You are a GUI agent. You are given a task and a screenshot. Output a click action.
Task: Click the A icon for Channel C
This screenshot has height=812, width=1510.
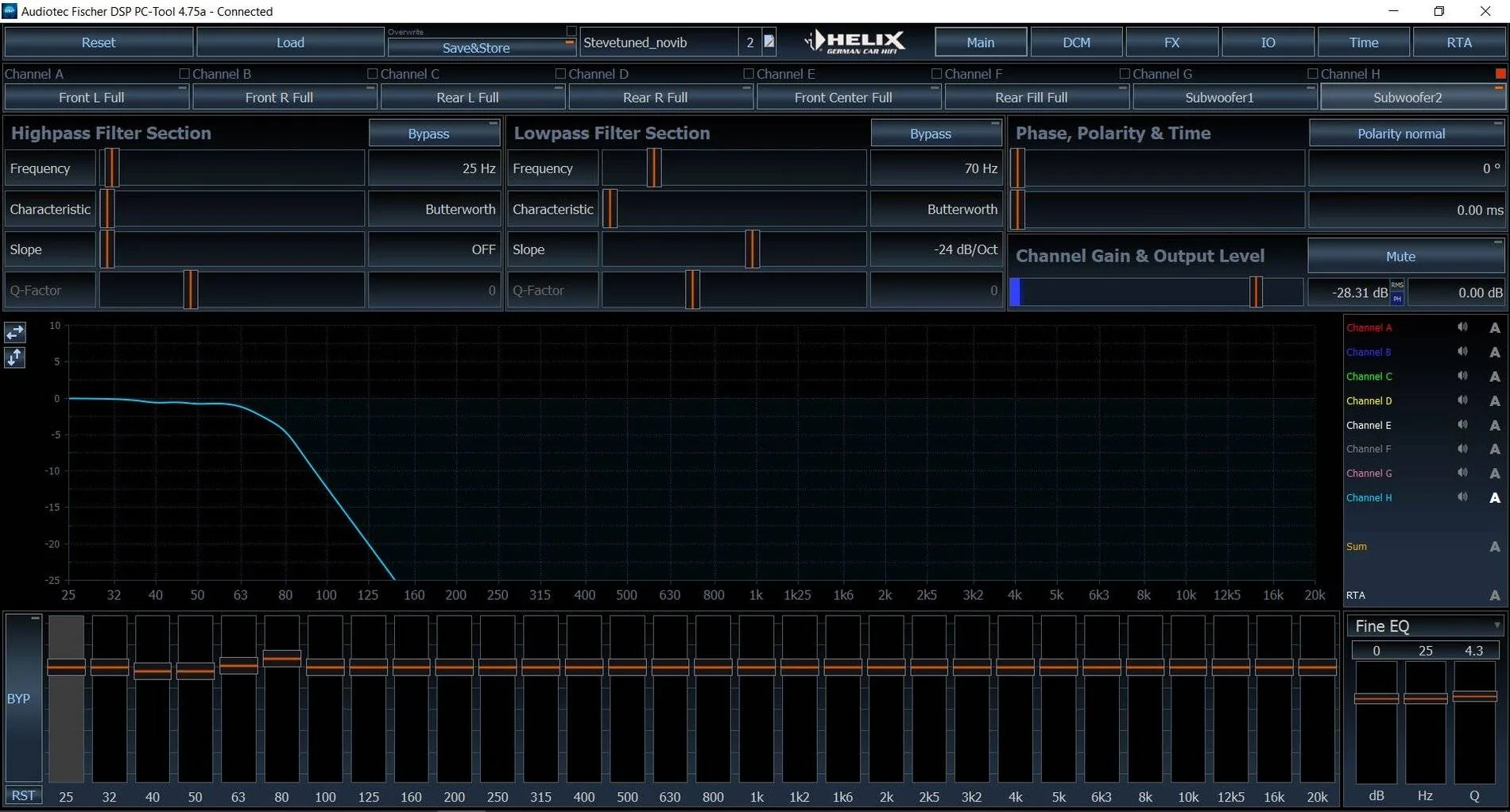(1495, 377)
